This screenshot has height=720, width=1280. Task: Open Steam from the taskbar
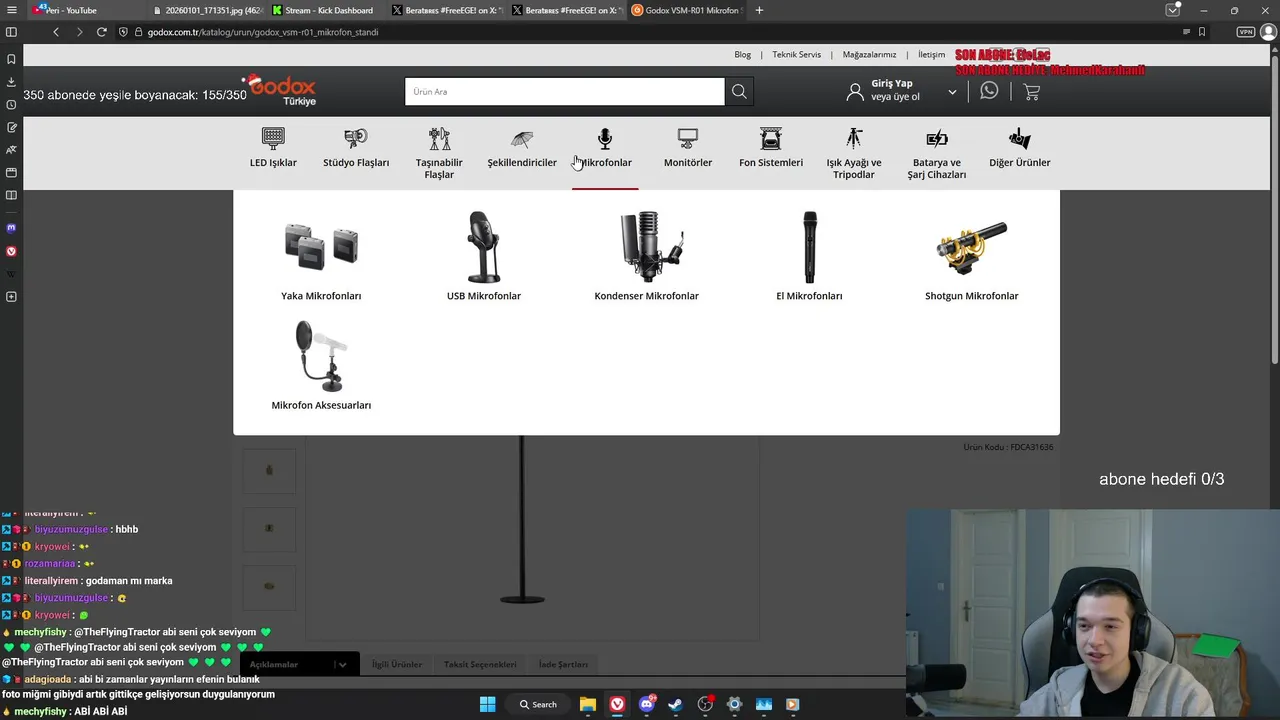676,704
